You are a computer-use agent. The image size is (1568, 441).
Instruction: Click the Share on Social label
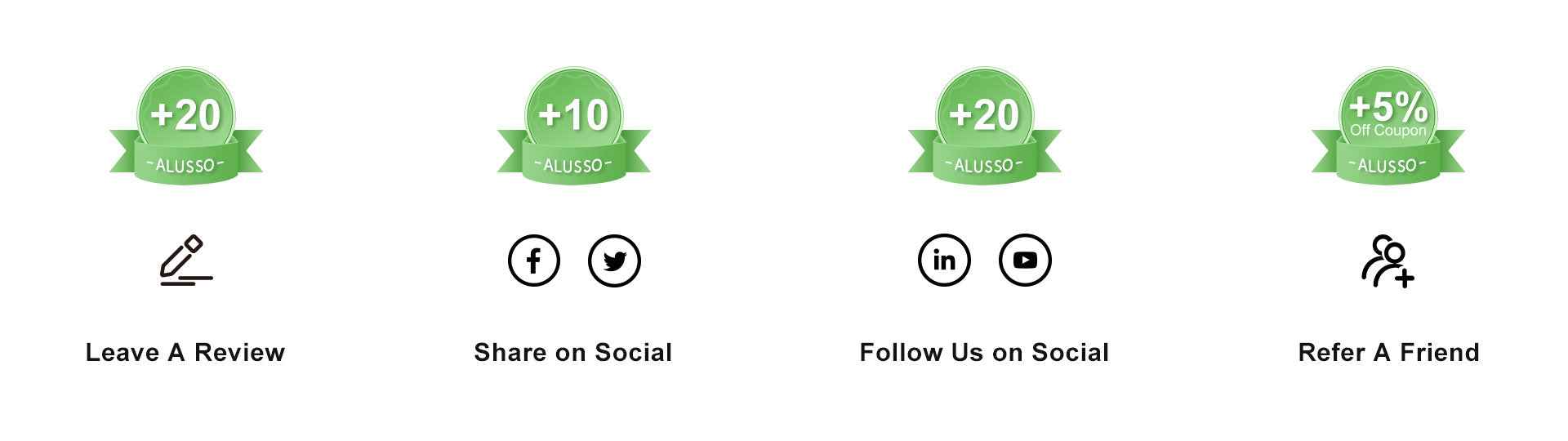[573, 352]
